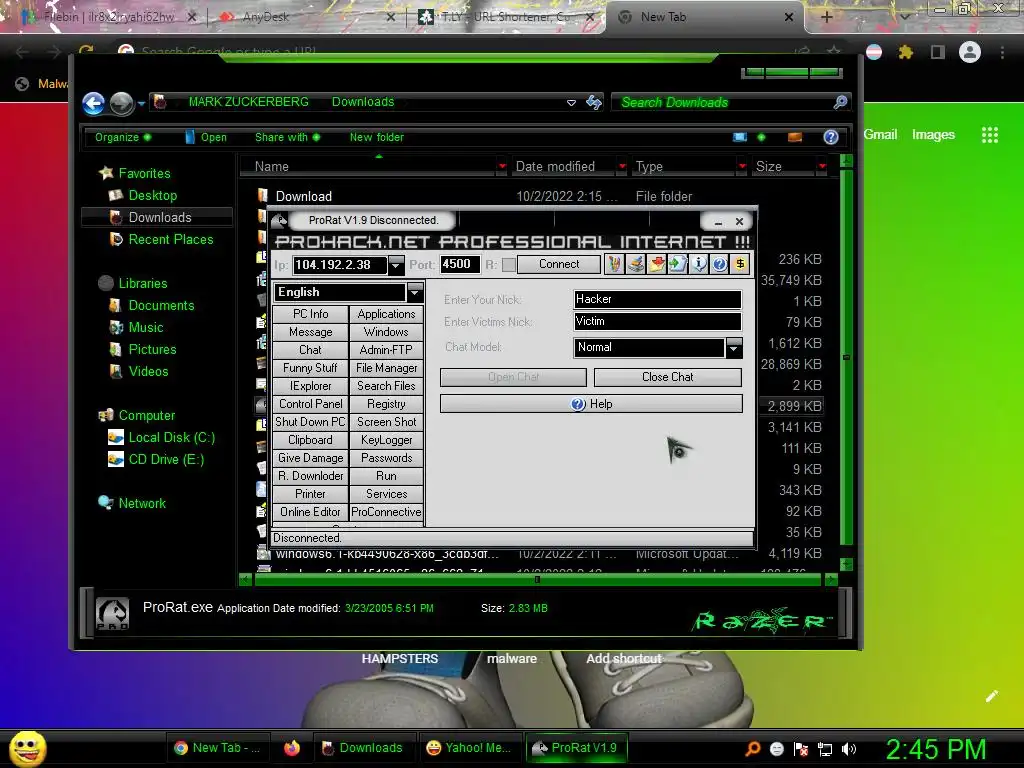Click the Chrome profile avatar icon
This screenshot has height=768, width=1024.
(970, 52)
